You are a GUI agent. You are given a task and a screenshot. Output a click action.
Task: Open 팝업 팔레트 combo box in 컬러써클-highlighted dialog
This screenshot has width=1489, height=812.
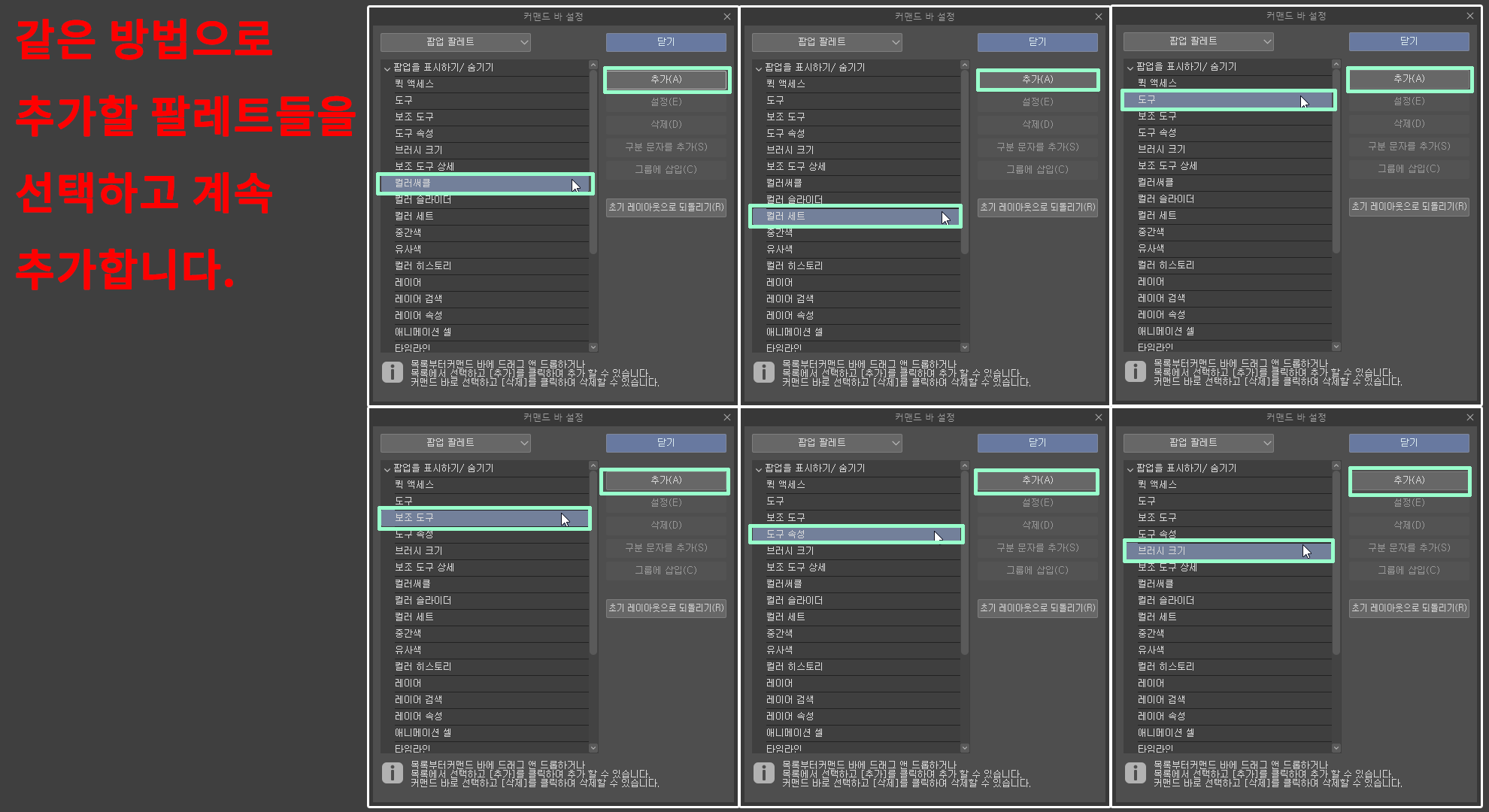pos(455,42)
